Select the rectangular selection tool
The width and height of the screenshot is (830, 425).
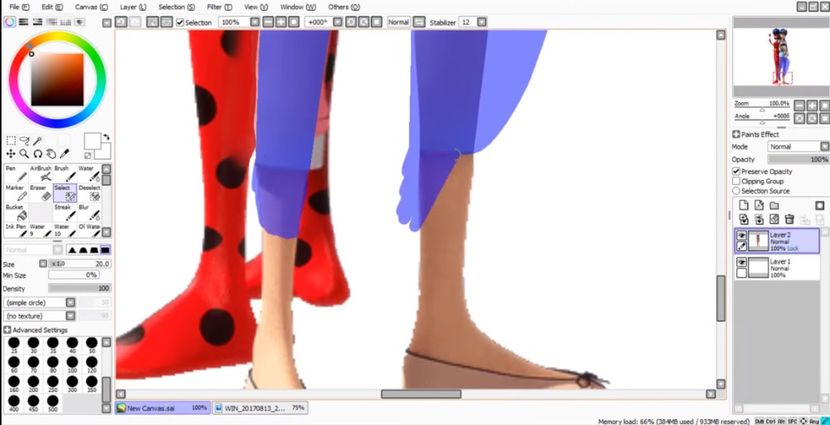[11, 141]
